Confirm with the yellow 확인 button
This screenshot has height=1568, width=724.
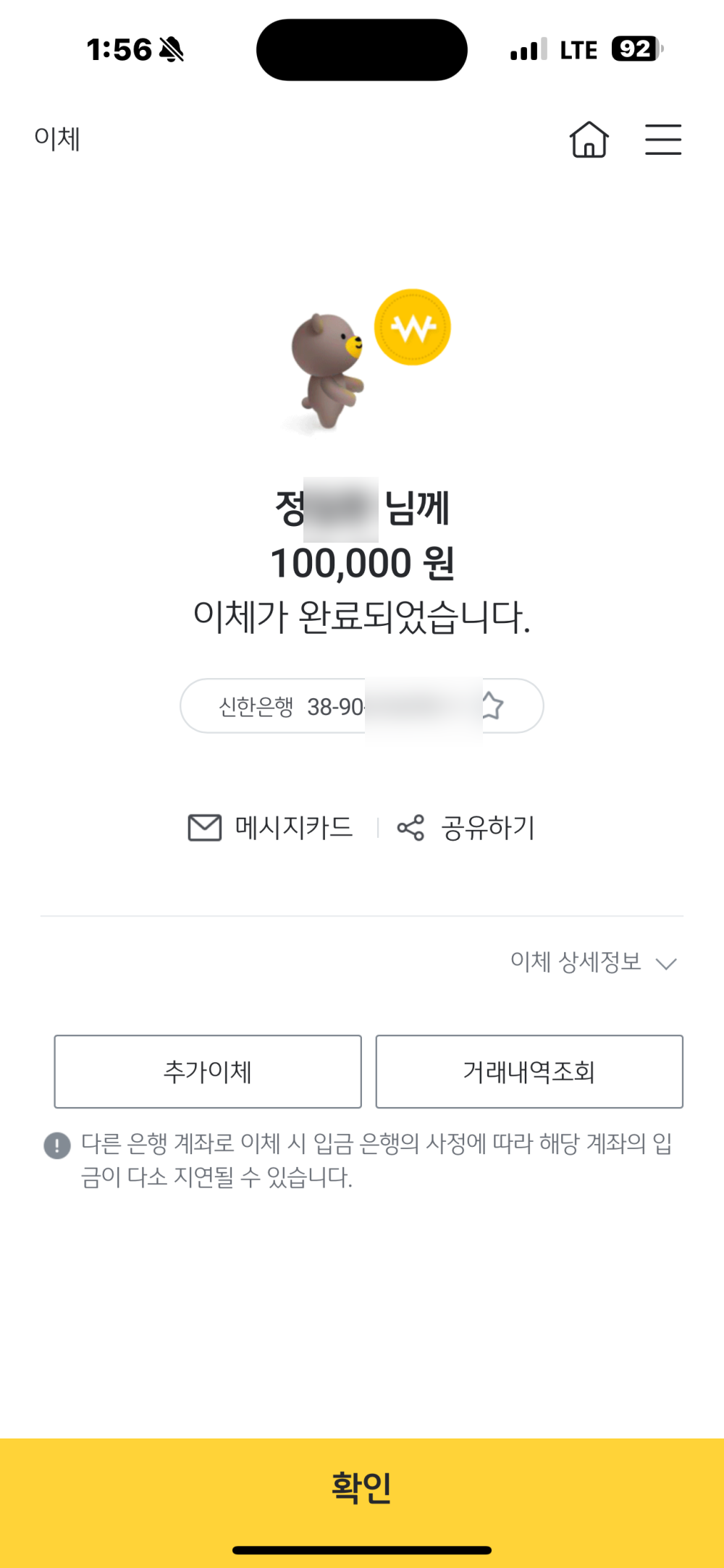tap(362, 1486)
